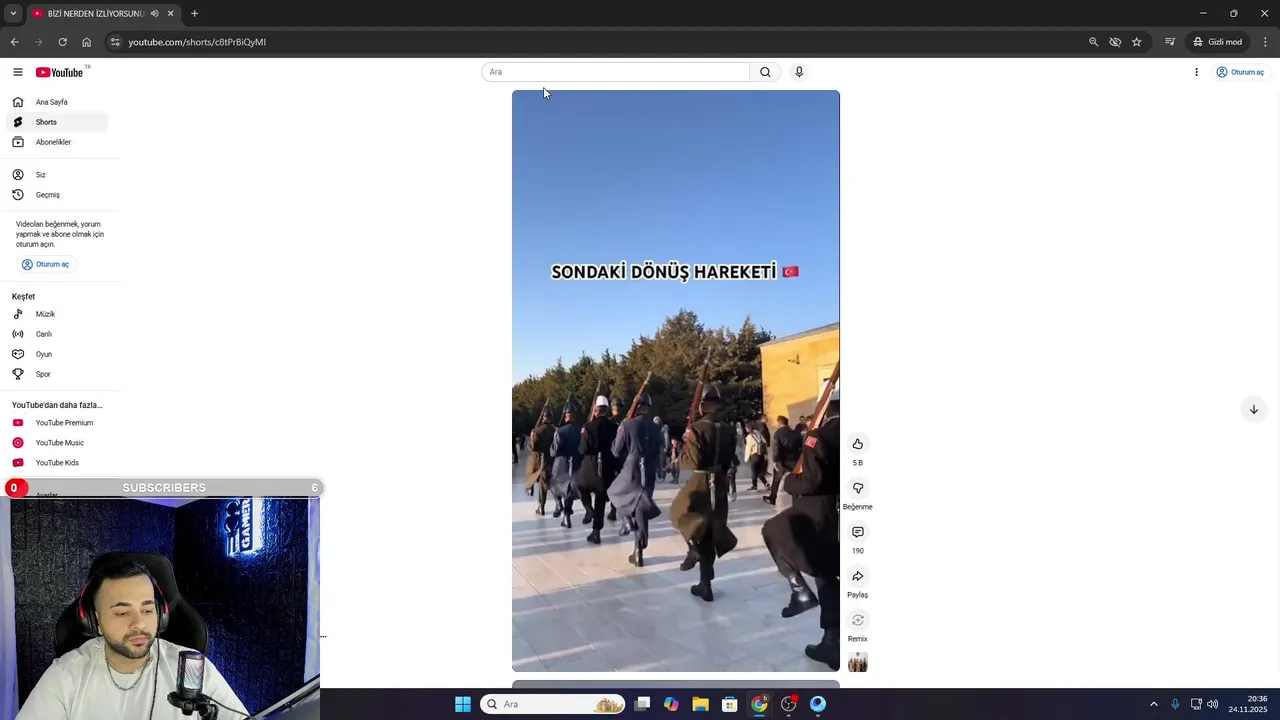Screen dimensions: 1280x720
Task: Open the Short's sound thumbnail
Action: 858,663
